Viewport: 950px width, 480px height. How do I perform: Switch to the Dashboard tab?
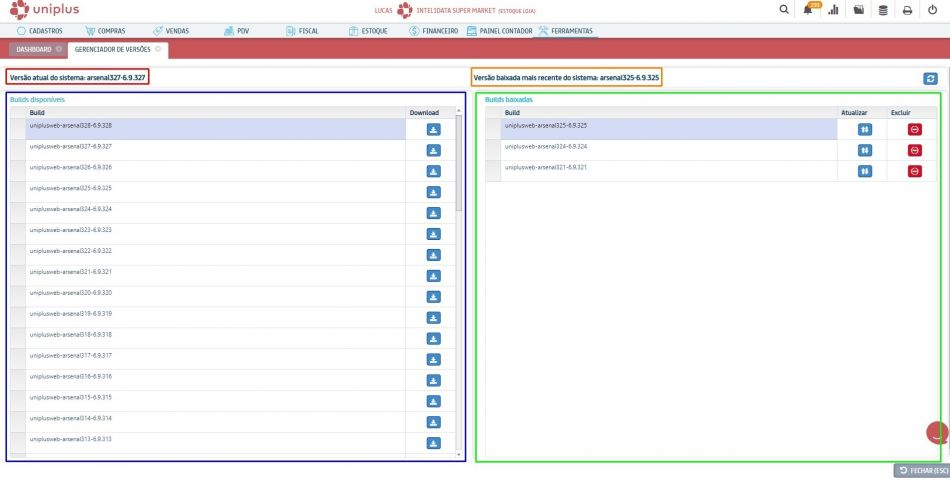coord(34,49)
